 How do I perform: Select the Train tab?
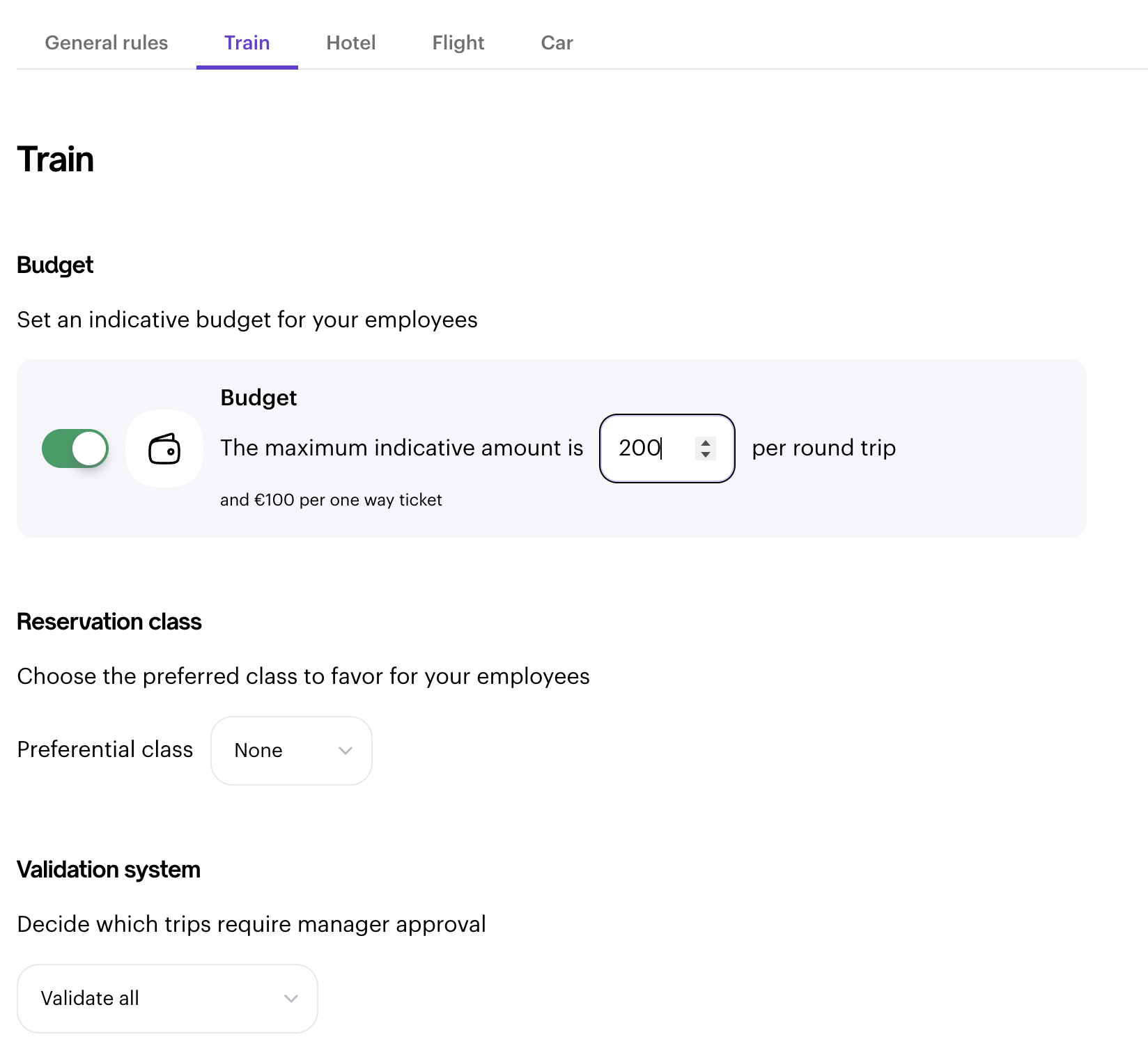tap(247, 42)
